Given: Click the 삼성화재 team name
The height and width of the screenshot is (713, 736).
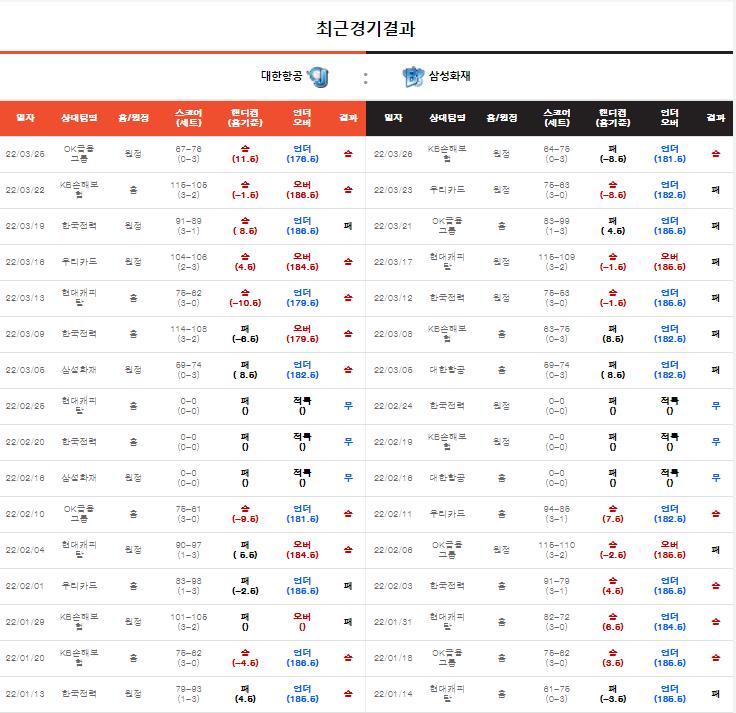Looking at the screenshot, I should (450, 76).
